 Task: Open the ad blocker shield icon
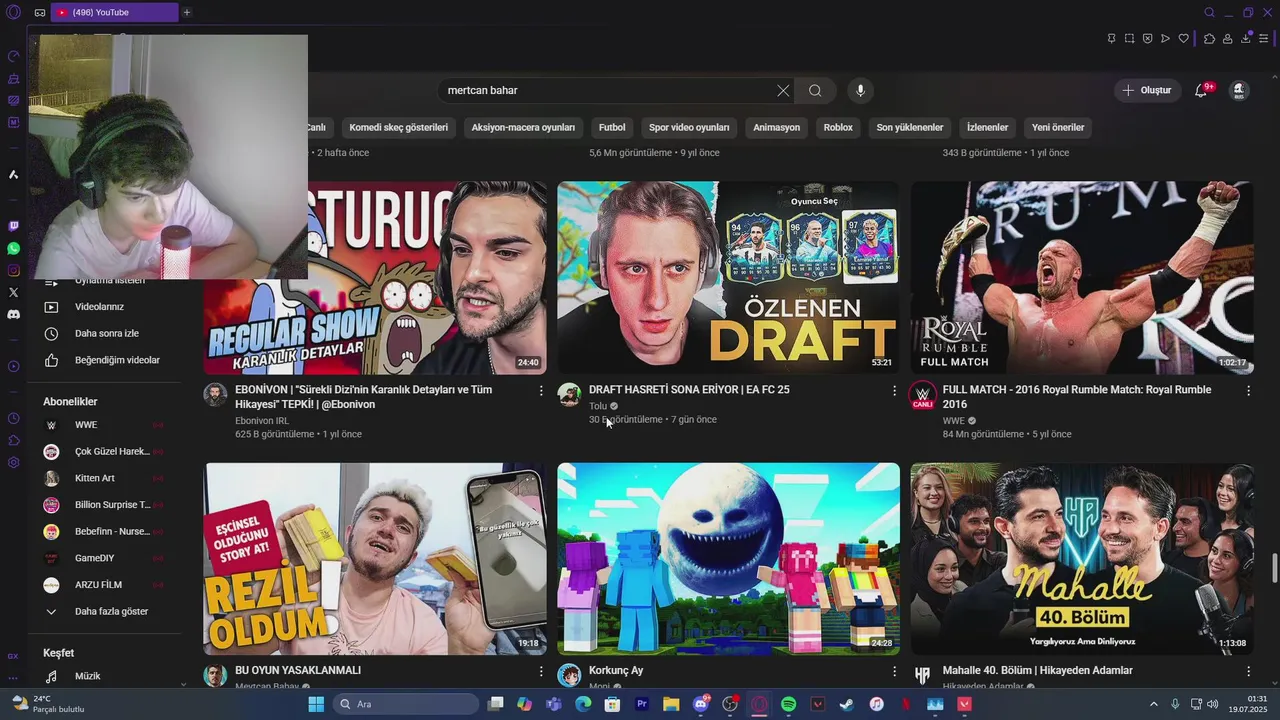(1147, 39)
